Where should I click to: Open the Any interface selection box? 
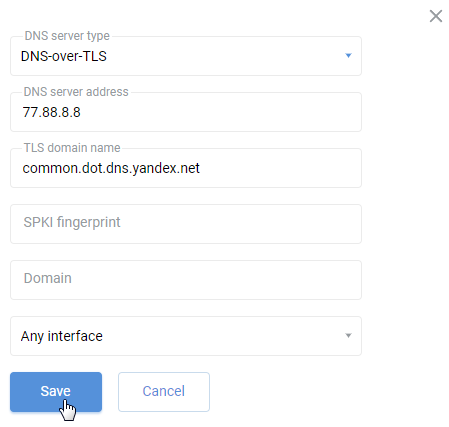click(x=186, y=336)
